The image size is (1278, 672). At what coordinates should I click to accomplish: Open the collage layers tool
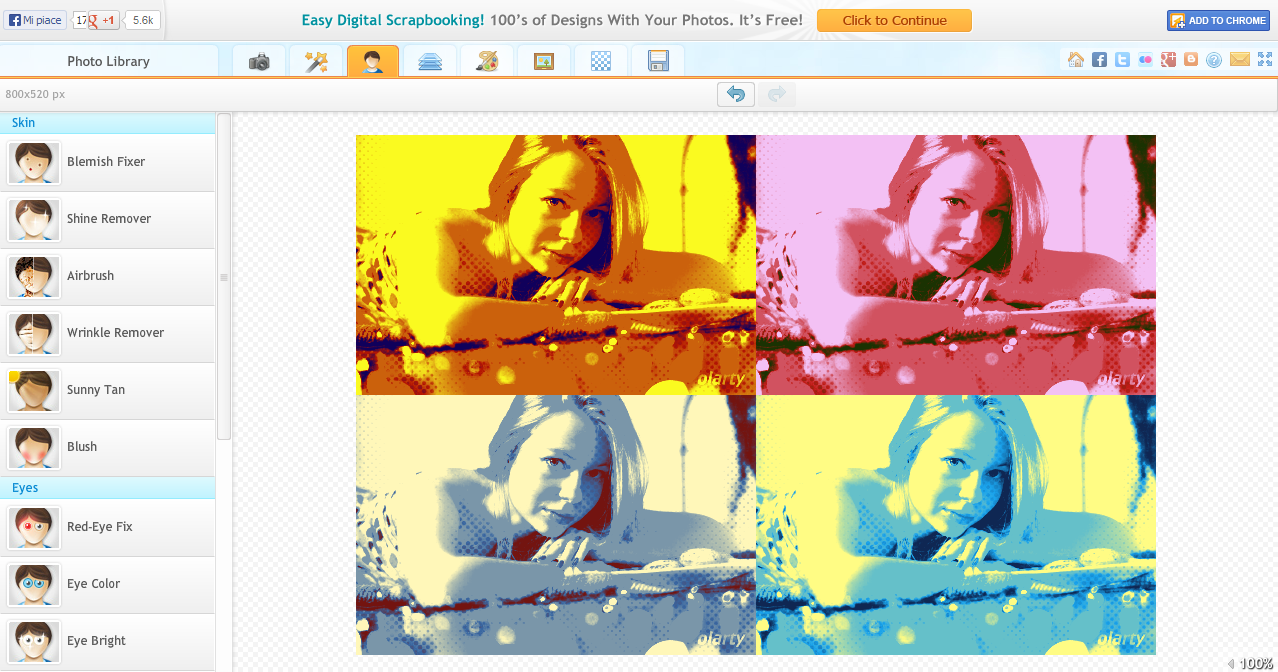click(x=430, y=60)
